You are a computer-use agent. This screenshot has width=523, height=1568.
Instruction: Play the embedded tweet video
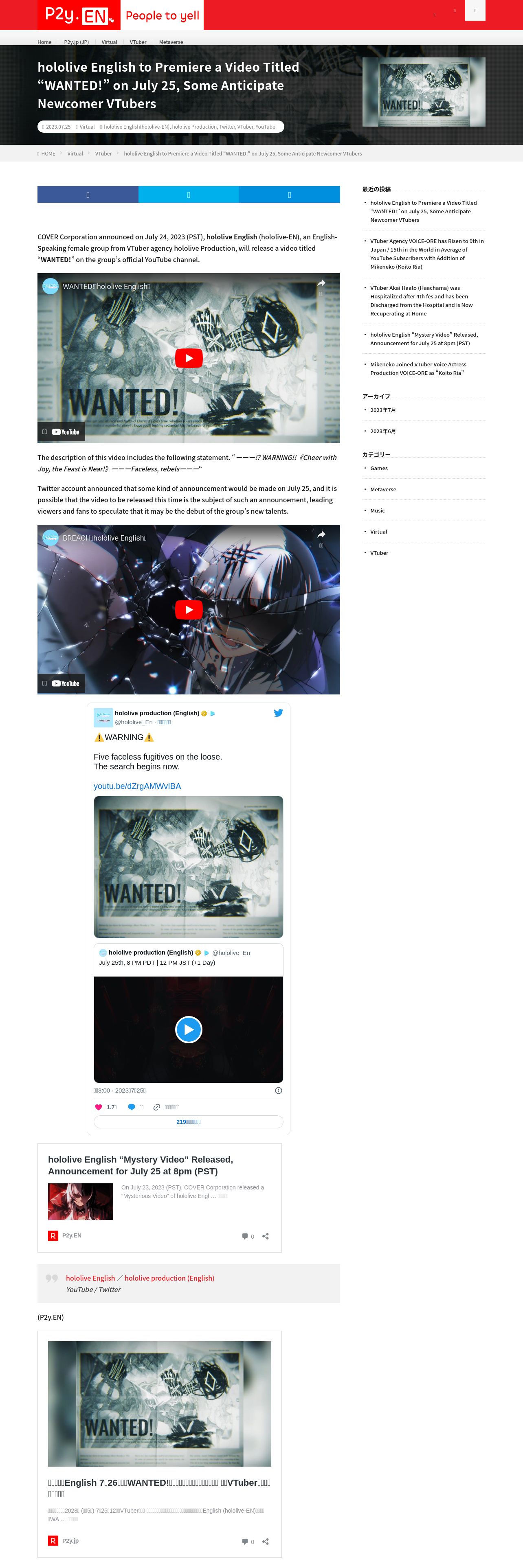click(189, 1030)
